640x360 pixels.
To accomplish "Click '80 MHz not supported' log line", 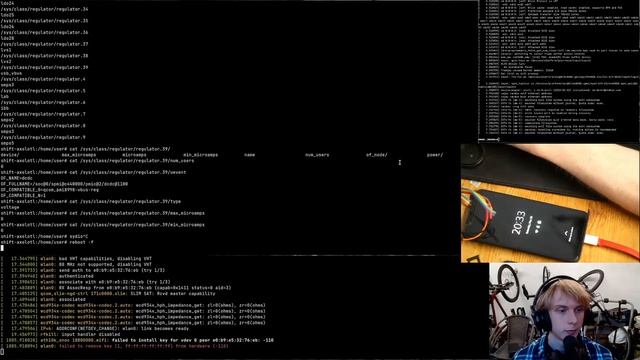I will [x=76, y=264].
